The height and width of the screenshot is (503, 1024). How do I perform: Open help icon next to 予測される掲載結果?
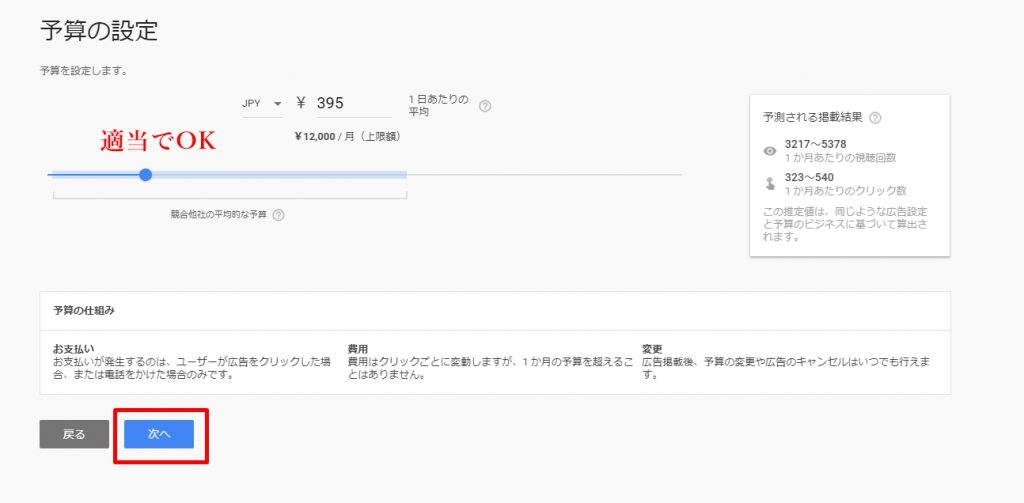pos(876,118)
